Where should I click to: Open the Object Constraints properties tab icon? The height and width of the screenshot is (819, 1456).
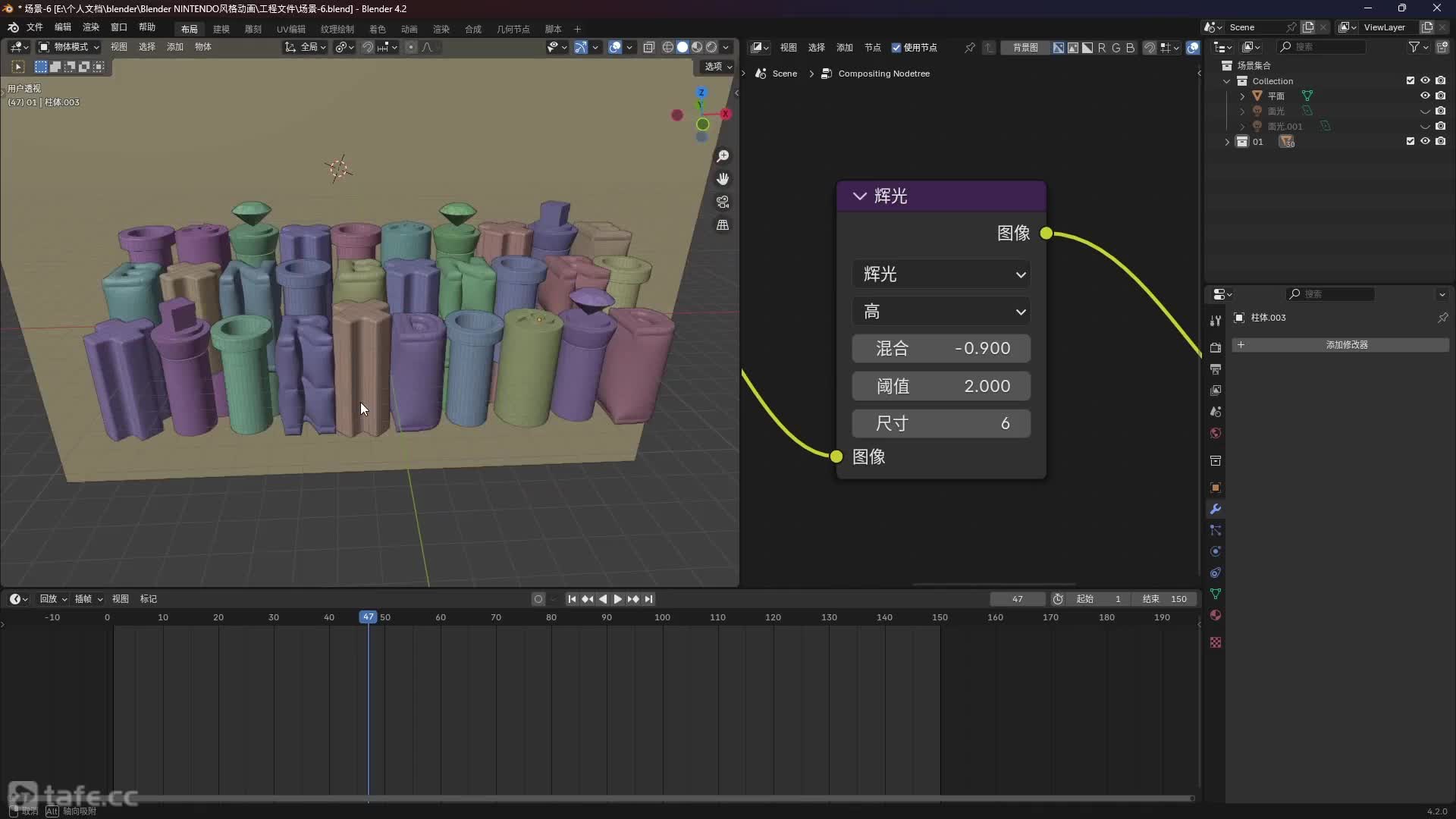(1216, 573)
